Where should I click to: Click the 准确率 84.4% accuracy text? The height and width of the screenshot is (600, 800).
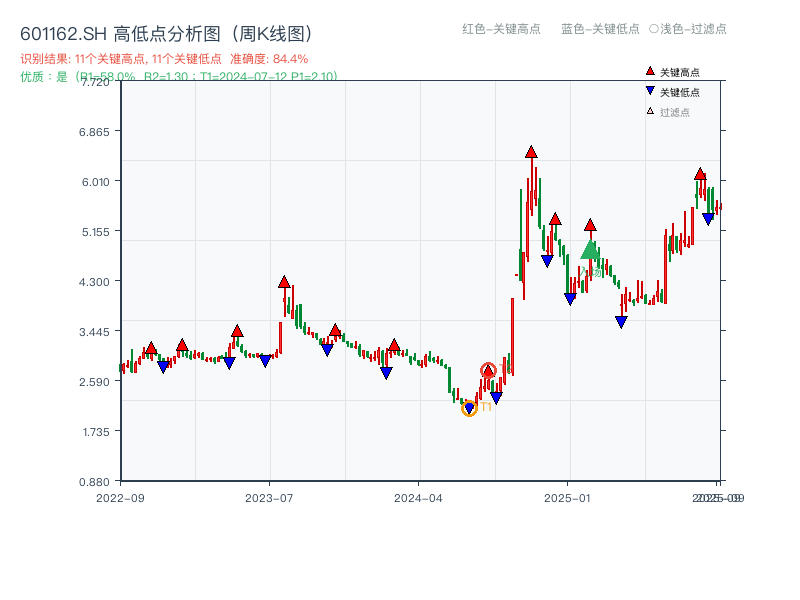point(268,58)
